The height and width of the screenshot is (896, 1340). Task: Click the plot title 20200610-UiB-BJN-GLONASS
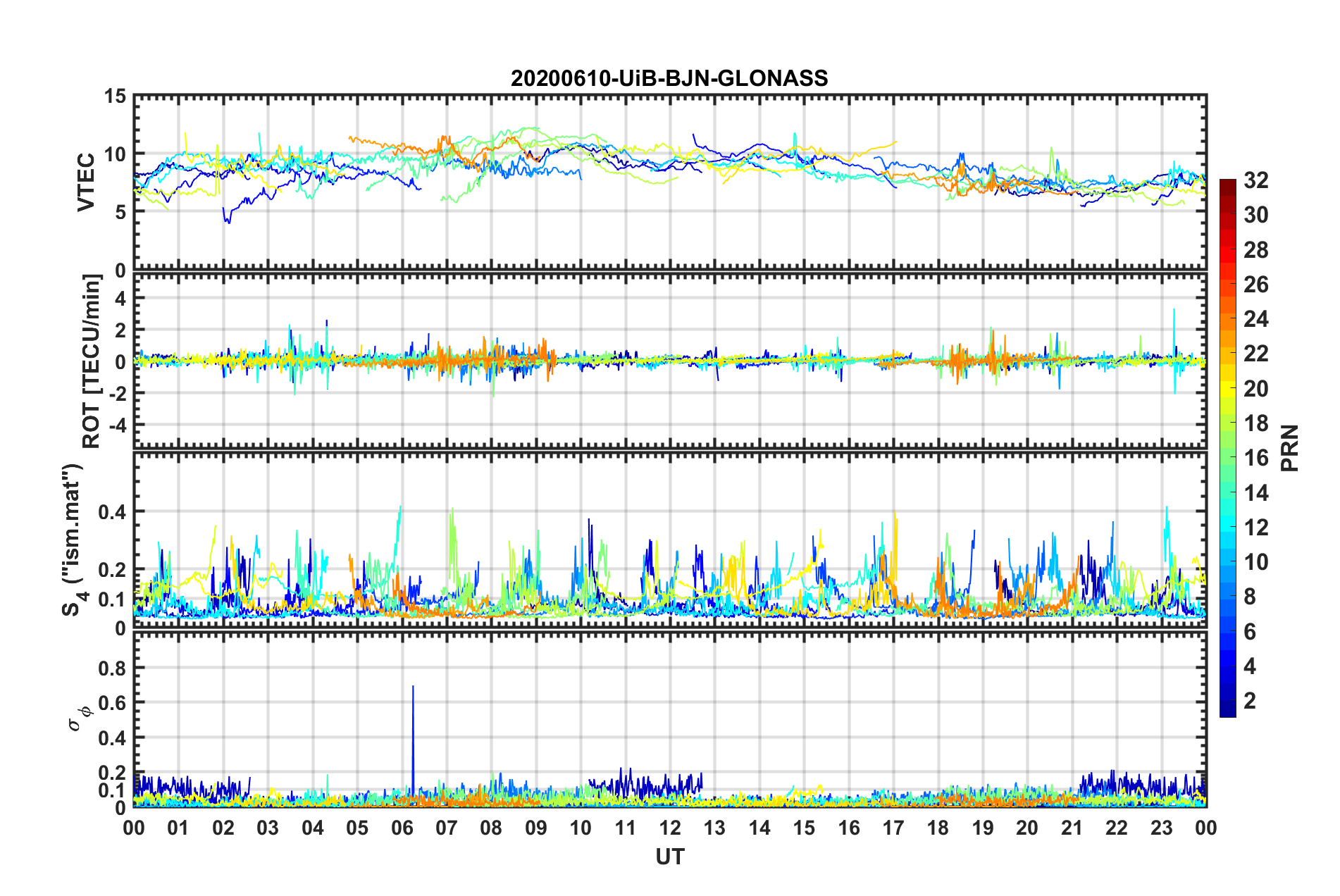669,78
